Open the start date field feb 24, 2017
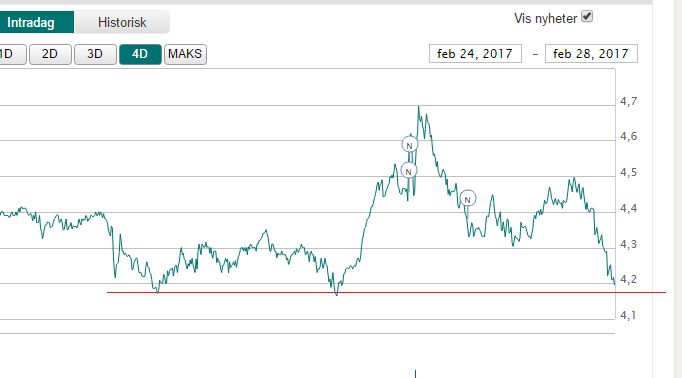The width and height of the screenshot is (682, 378). click(475, 54)
